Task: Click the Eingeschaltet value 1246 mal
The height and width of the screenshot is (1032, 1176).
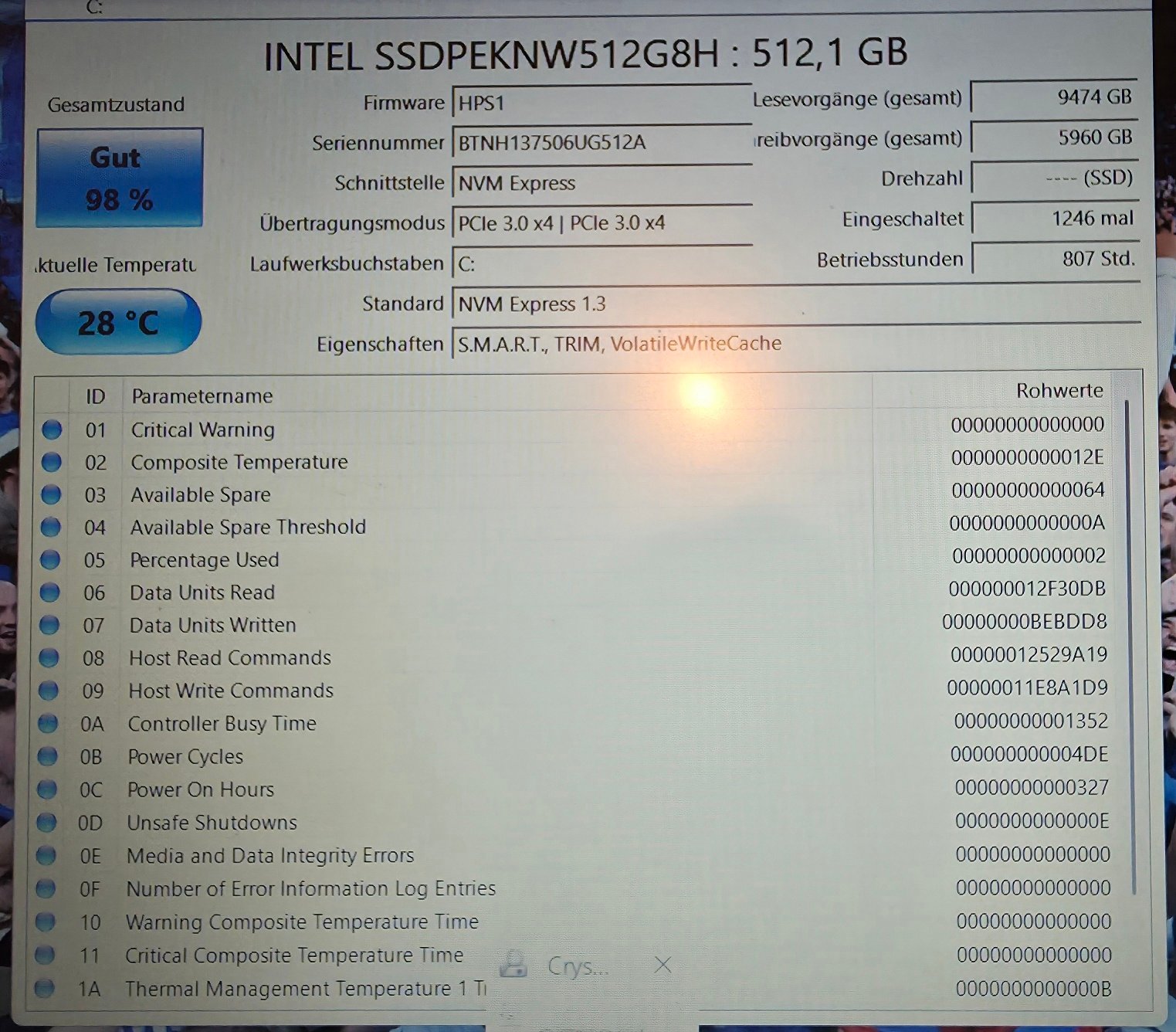Action: click(x=1054, y=219)
